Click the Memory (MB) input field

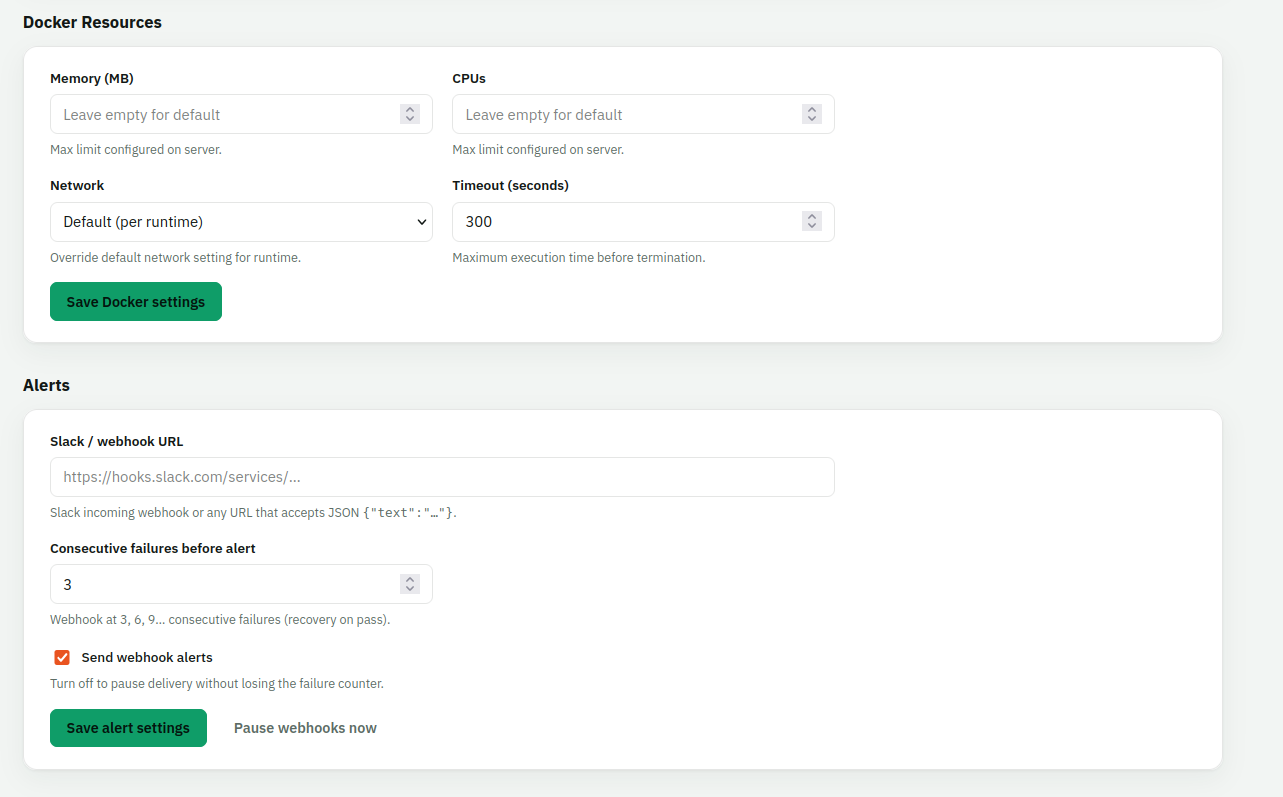point(241,114)
